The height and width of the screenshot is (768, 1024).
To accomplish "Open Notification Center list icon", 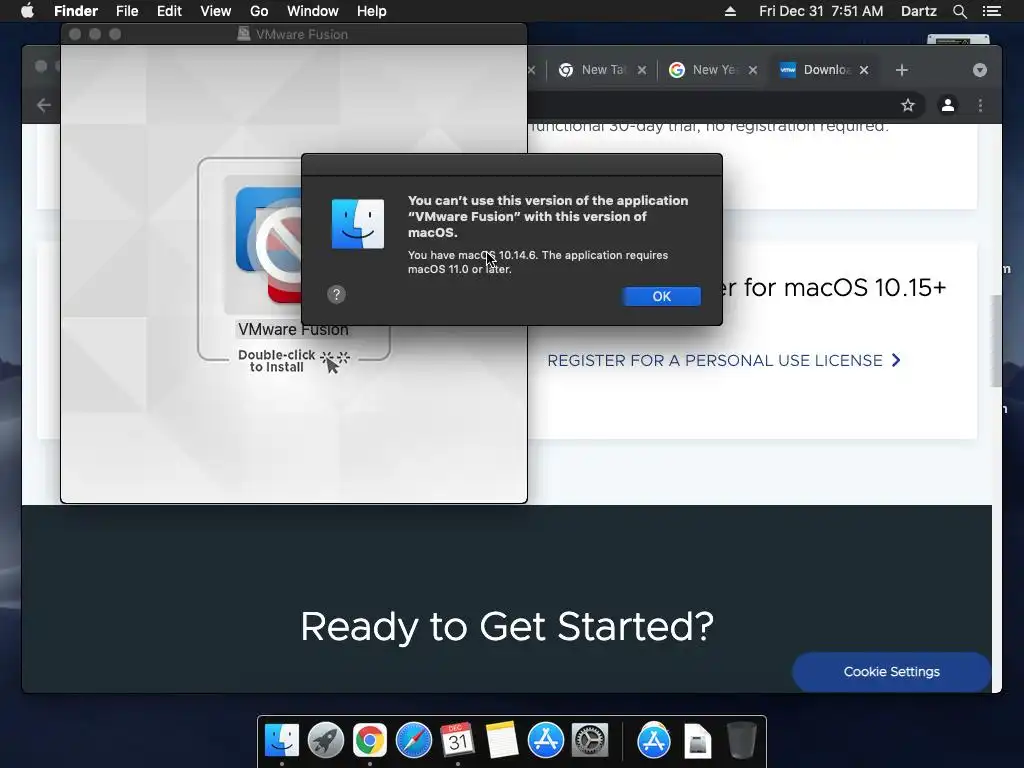I will click(x=991, y=11).
